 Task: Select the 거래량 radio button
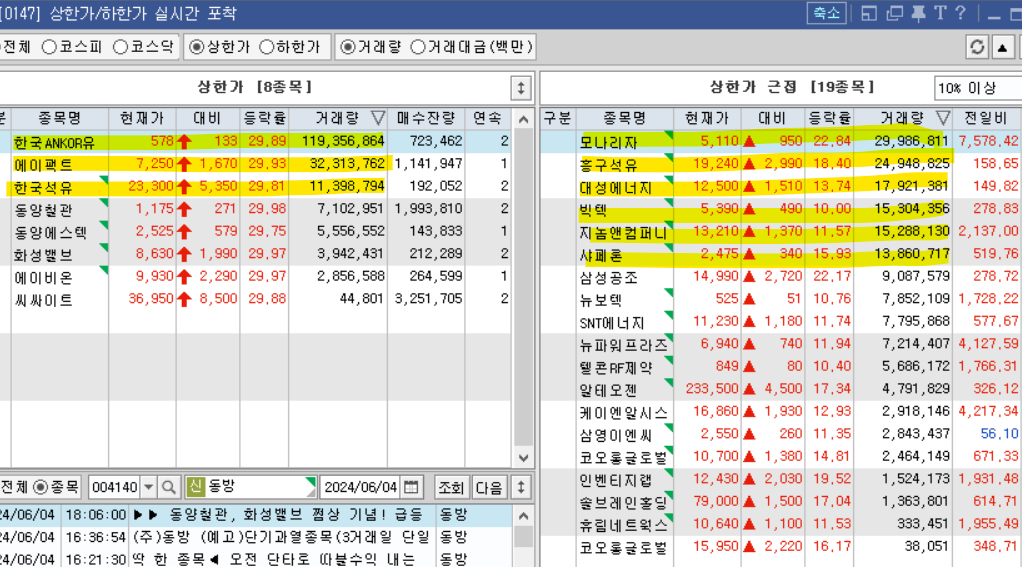[347, 47]
